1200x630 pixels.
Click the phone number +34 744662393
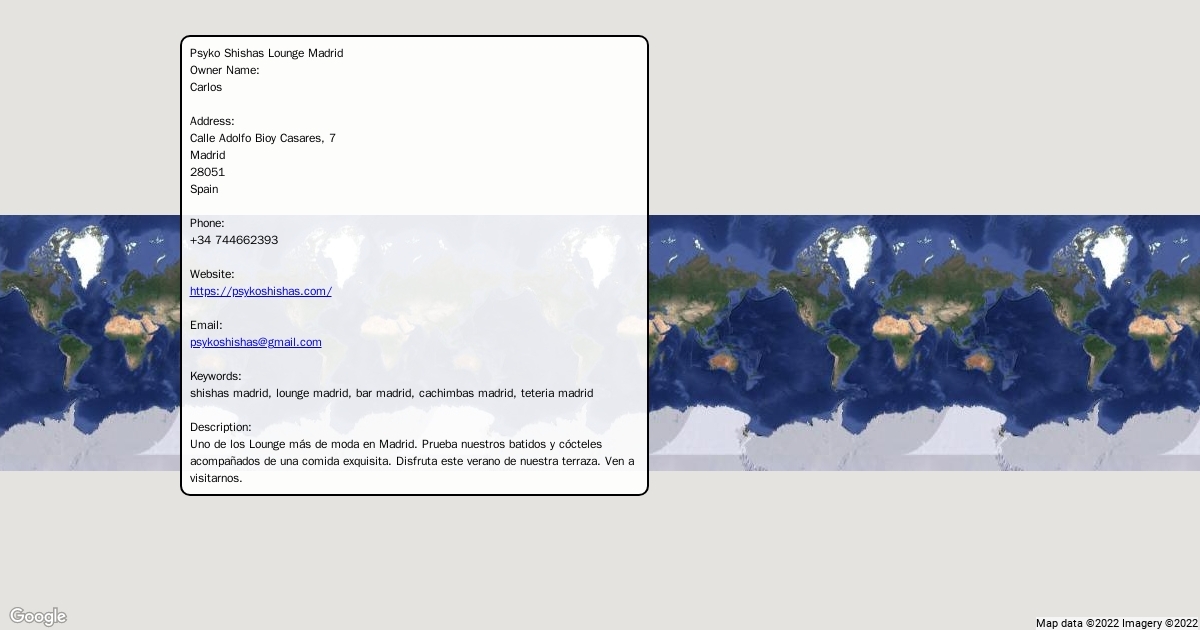(234, 240)
